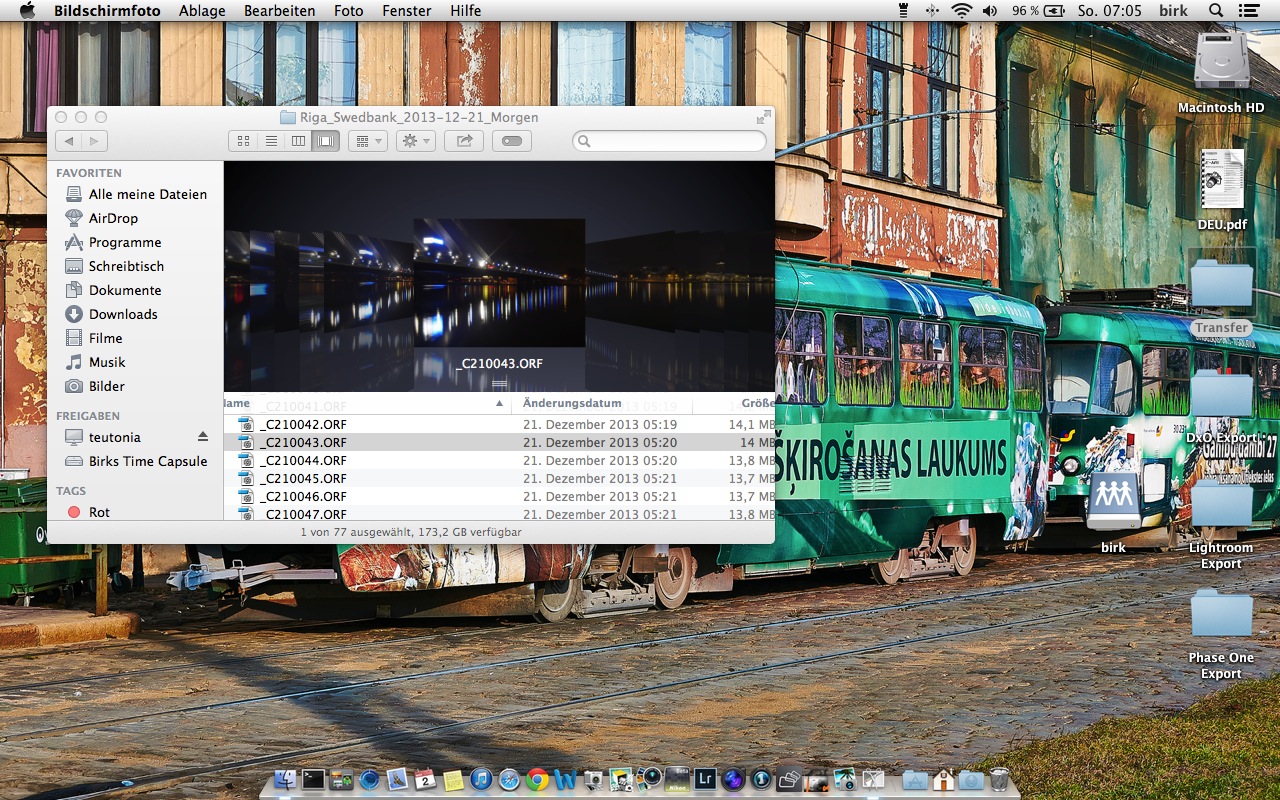
Task: Select file _C210046.ORF
Action: [x=499, y=496]
